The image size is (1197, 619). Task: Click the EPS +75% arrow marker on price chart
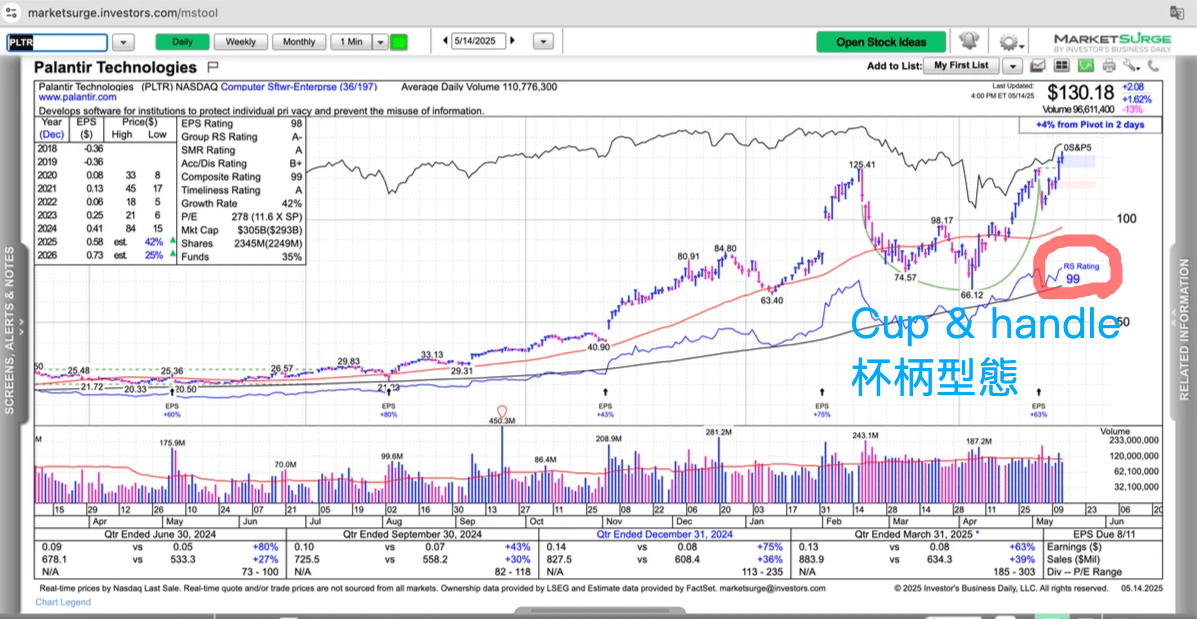click(821, 392)
